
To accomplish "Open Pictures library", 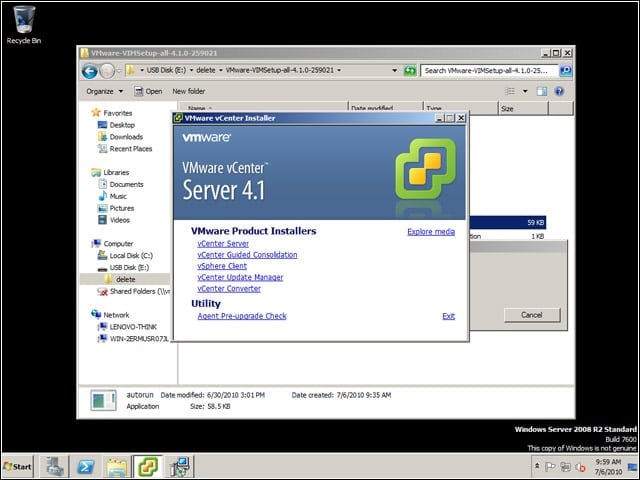I will [116, 208].
